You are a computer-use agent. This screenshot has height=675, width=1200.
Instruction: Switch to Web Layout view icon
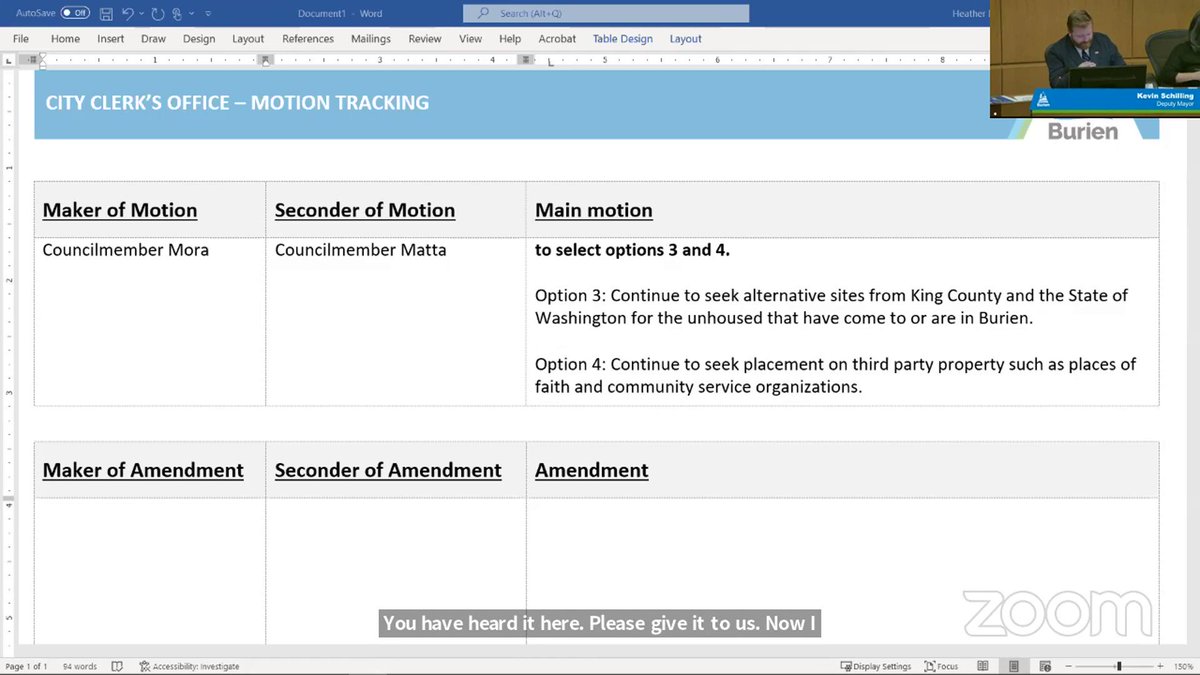[1045, 666]
